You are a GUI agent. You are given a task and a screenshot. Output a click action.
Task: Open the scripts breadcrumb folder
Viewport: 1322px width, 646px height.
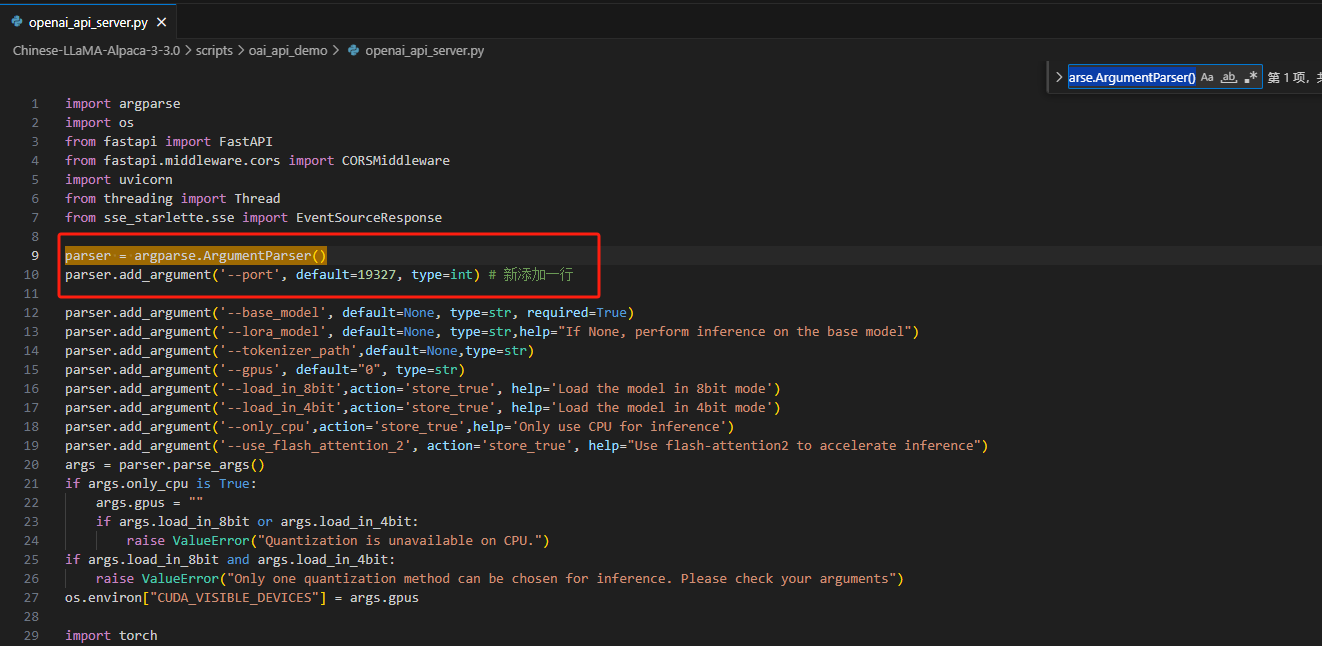coord(214,50)
